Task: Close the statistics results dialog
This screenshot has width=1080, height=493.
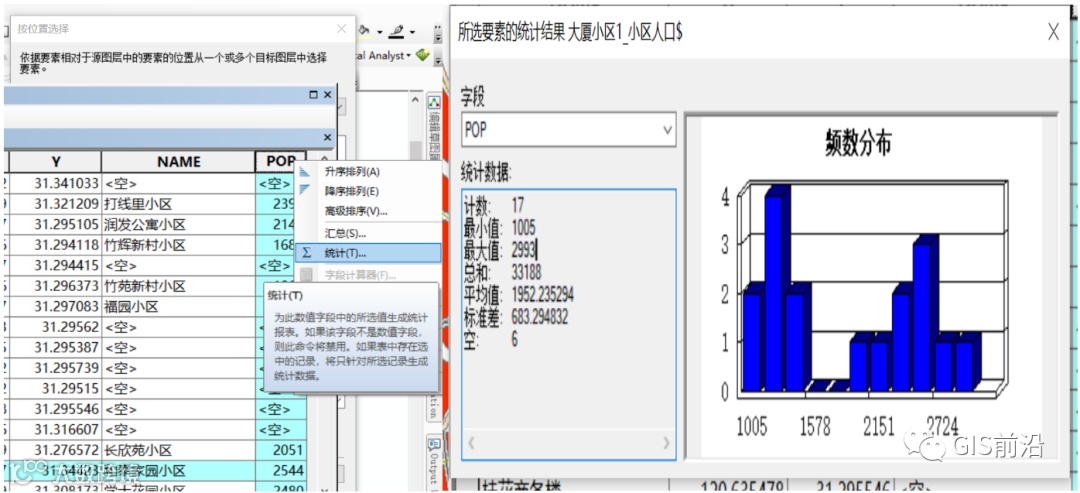Action: point(1053,31)
